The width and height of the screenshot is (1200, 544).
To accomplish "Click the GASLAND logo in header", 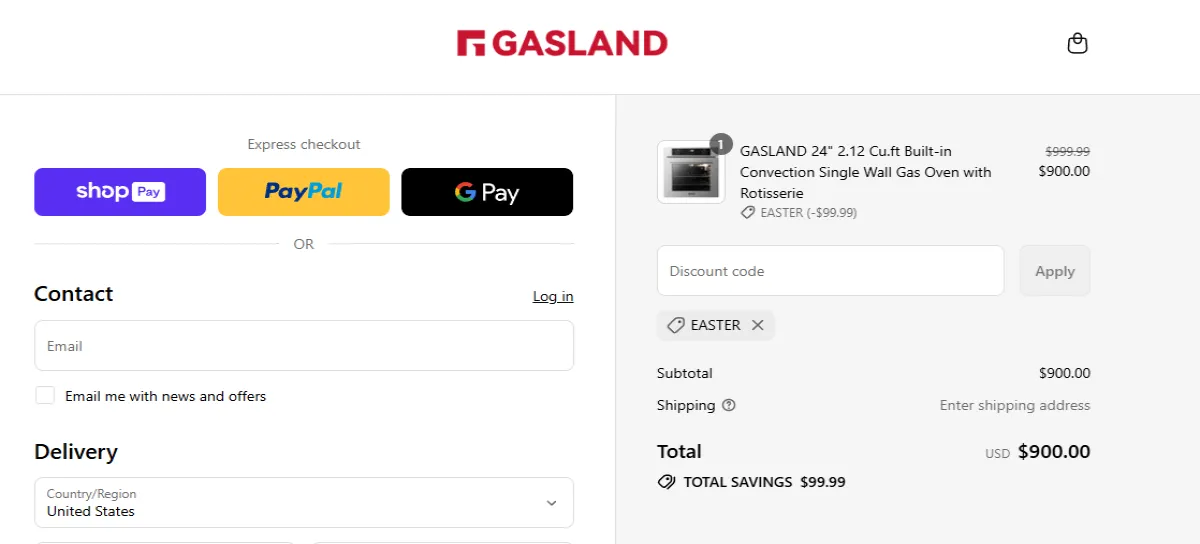I will click(562, 43).
